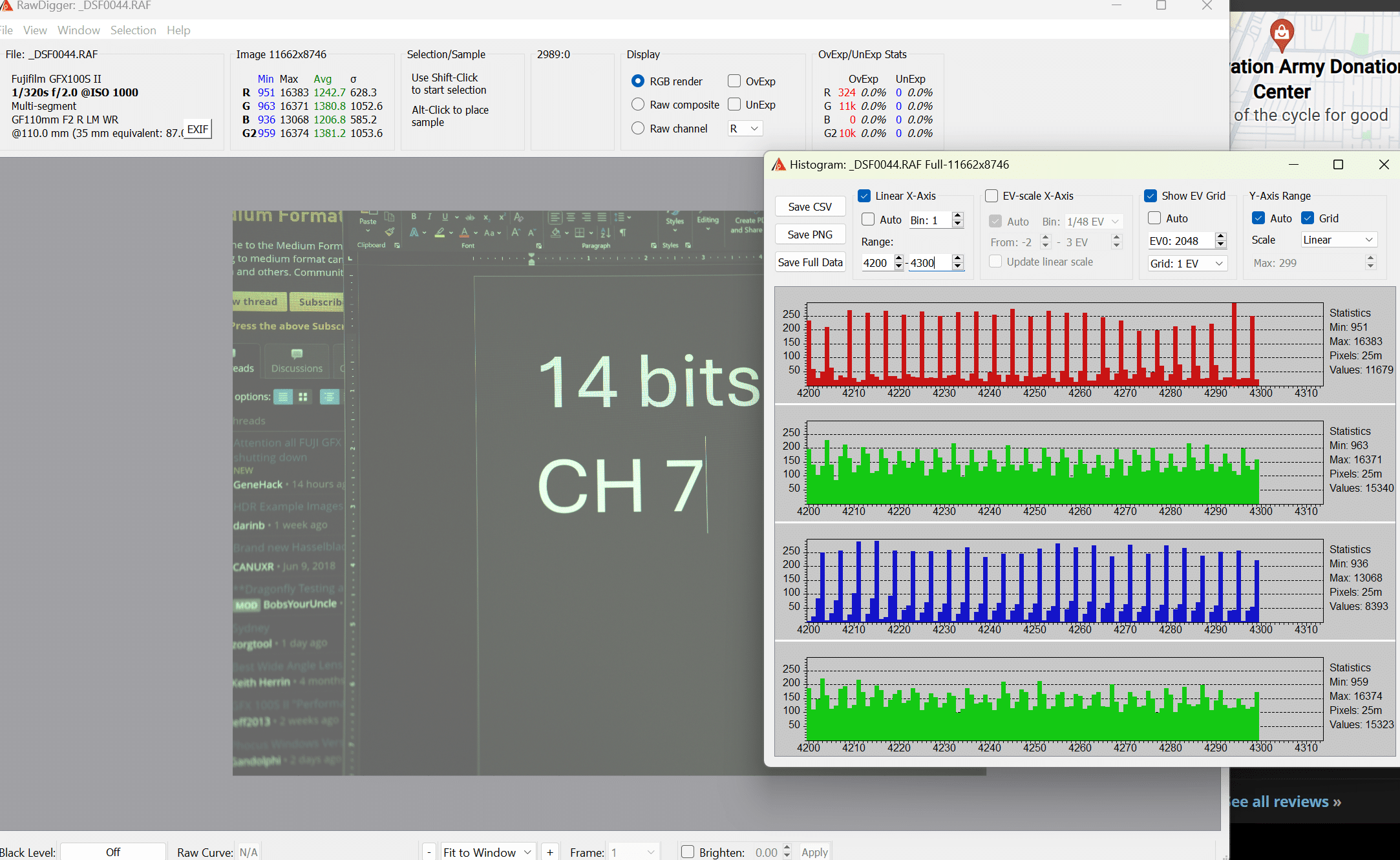Increase Brighten value with stepper
1400x860 pixels.
click(787, 848)
